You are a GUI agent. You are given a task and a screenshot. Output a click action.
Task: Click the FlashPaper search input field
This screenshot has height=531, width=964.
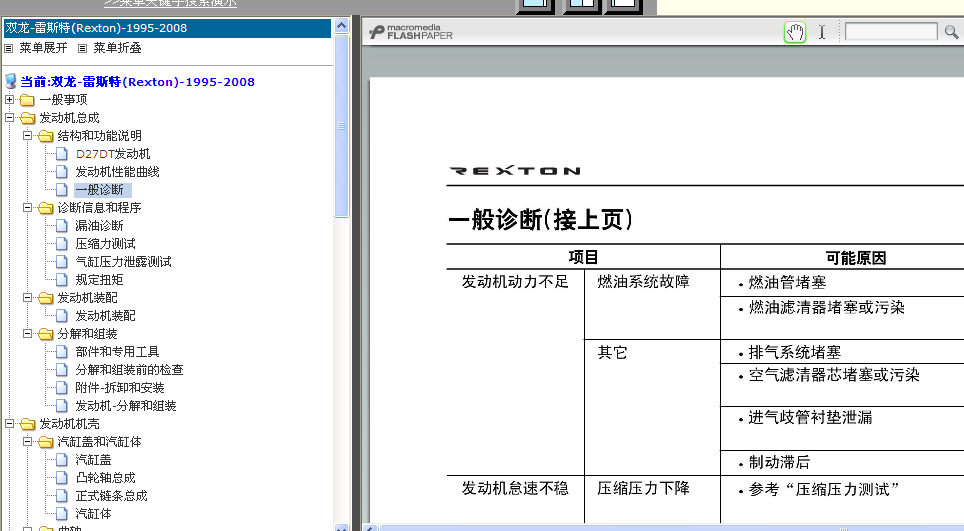pyautogui.click(x=891, y=31)
